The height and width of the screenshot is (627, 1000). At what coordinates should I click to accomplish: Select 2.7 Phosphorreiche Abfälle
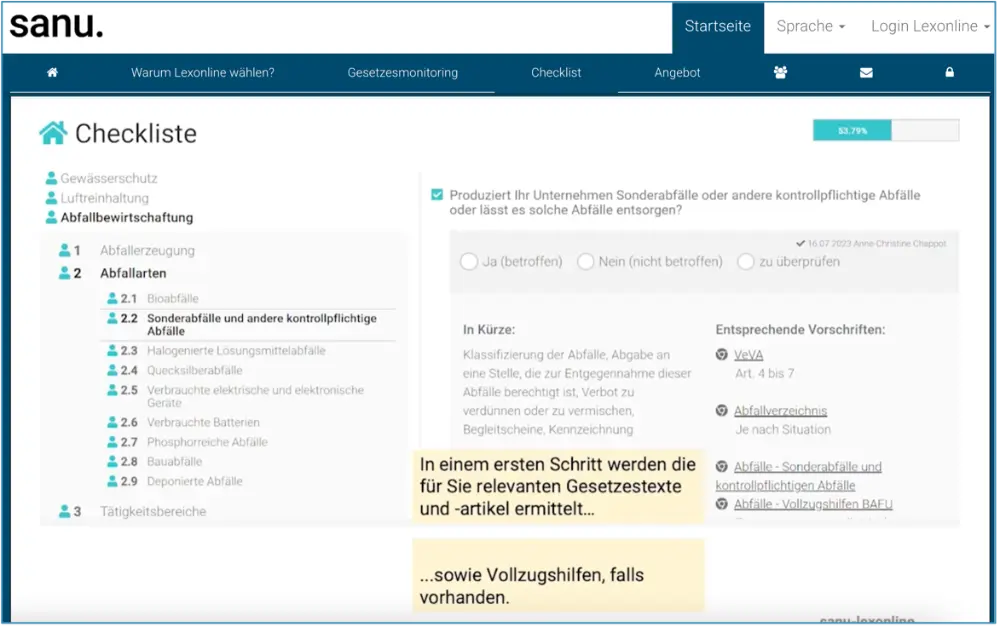[207, 441]
